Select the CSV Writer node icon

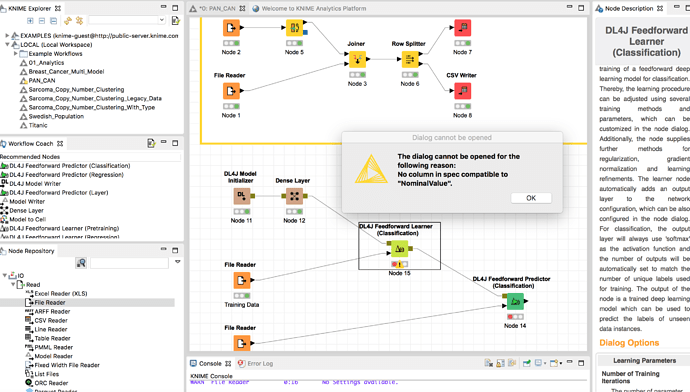pos(462,91)
